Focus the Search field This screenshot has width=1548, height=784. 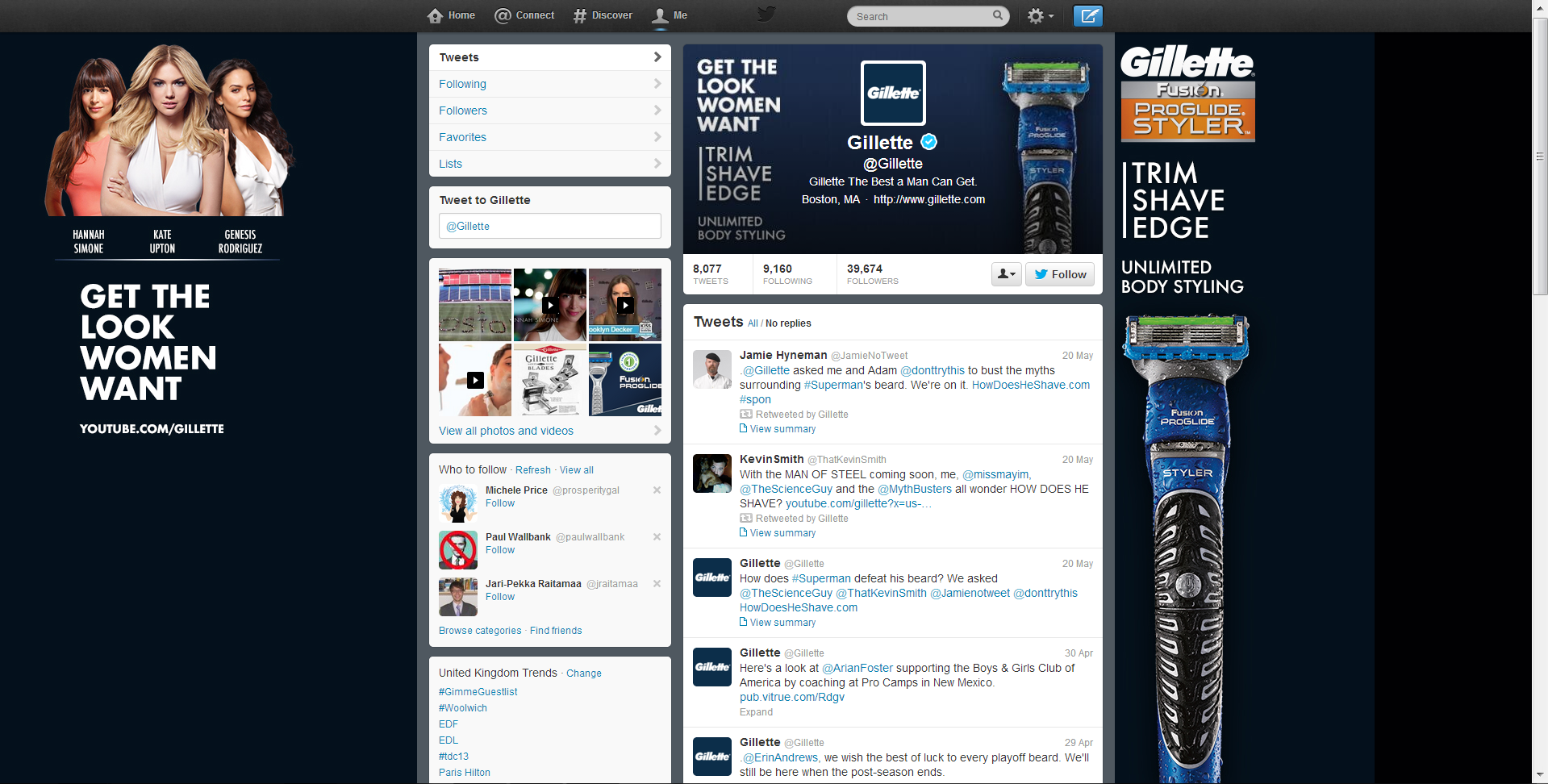point(928,16)
